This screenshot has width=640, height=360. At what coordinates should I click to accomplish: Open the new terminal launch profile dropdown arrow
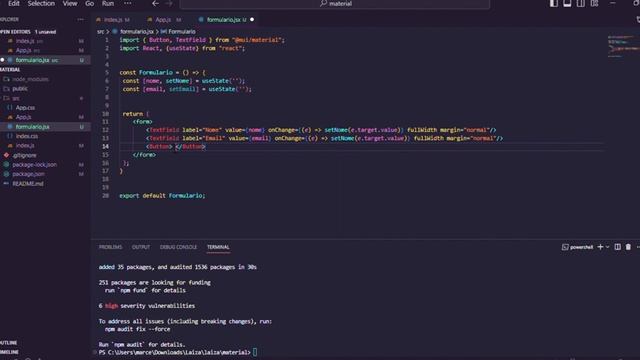[x=608, y=247]
